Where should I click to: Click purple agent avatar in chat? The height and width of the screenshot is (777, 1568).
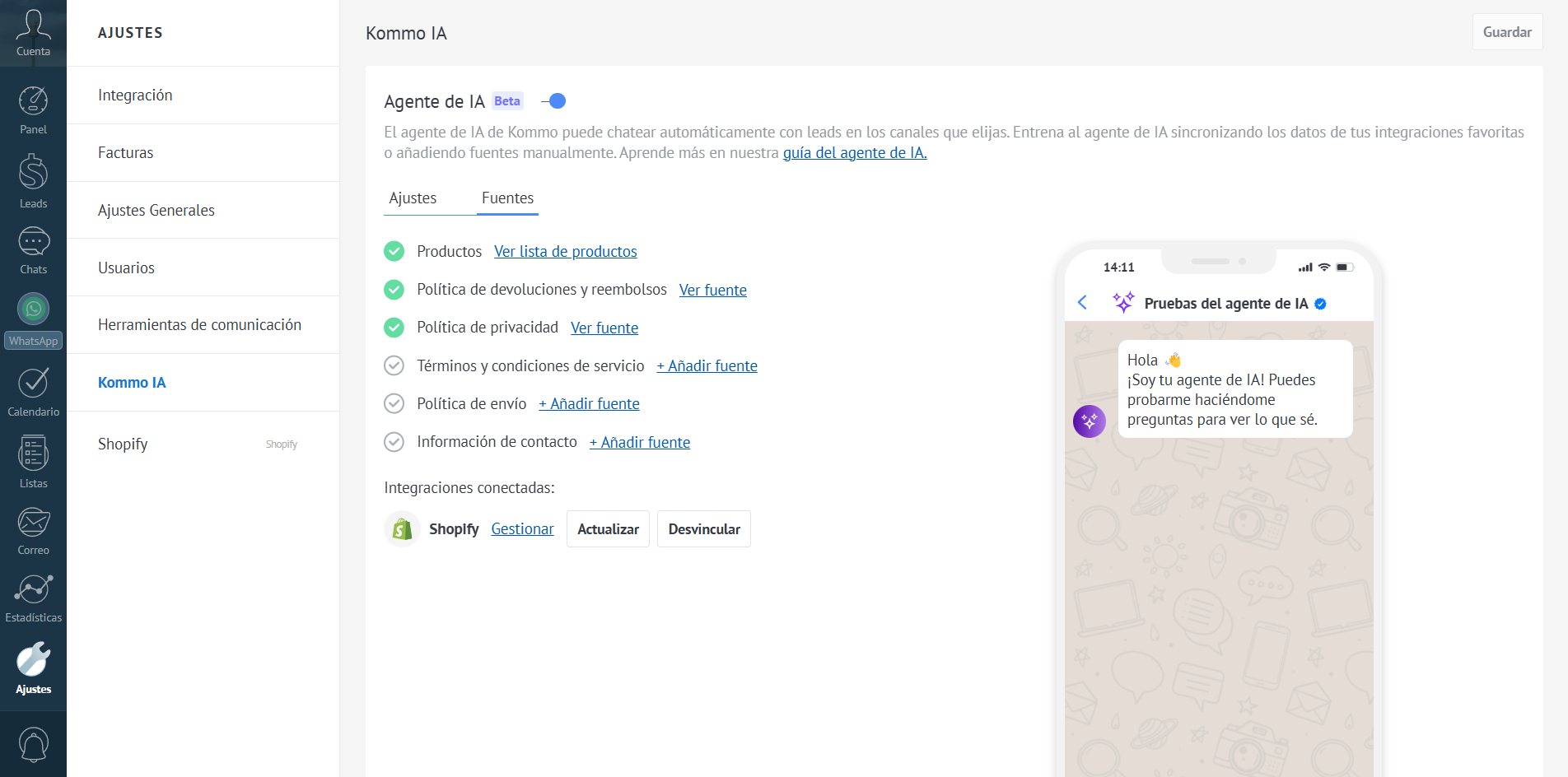click(1090, 421)
